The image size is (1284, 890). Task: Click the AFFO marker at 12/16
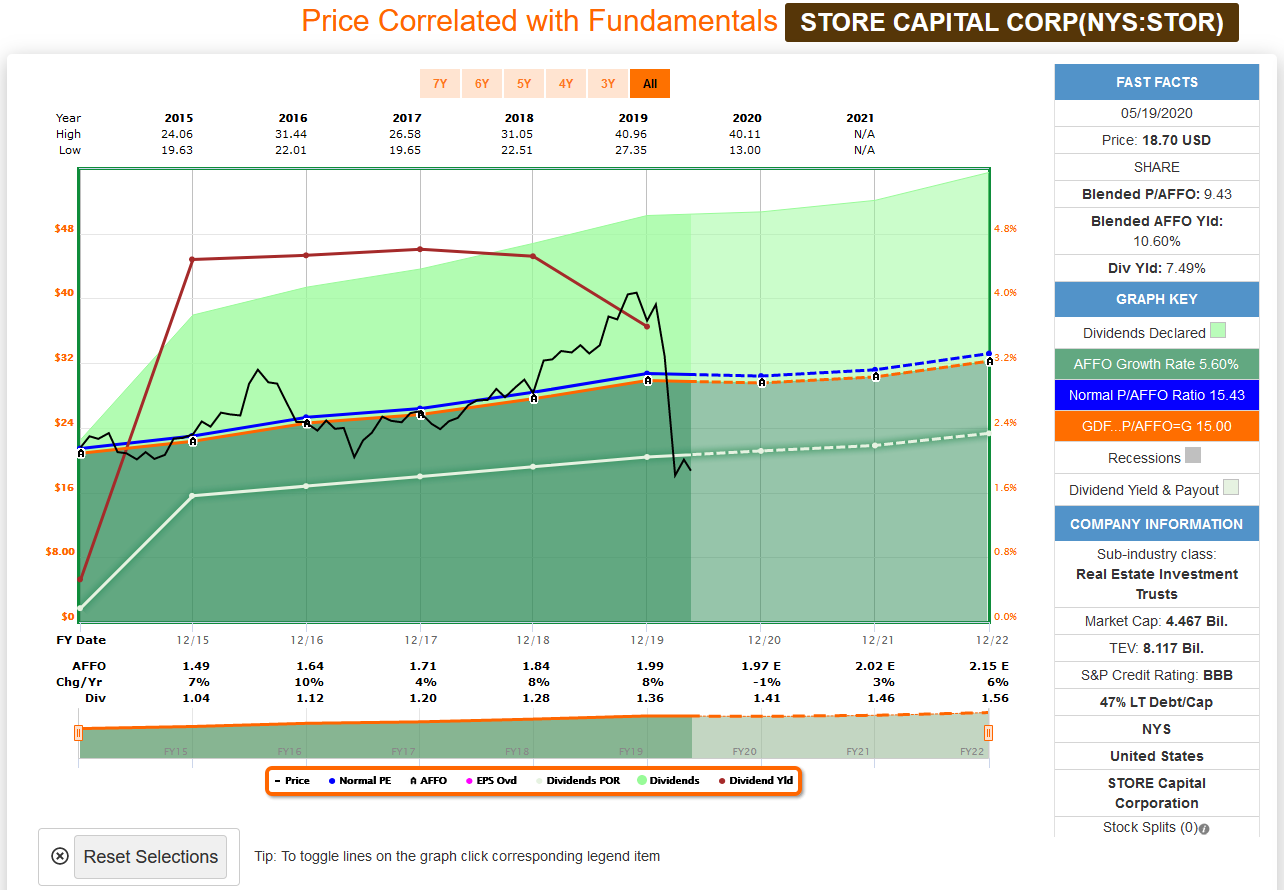306,423
